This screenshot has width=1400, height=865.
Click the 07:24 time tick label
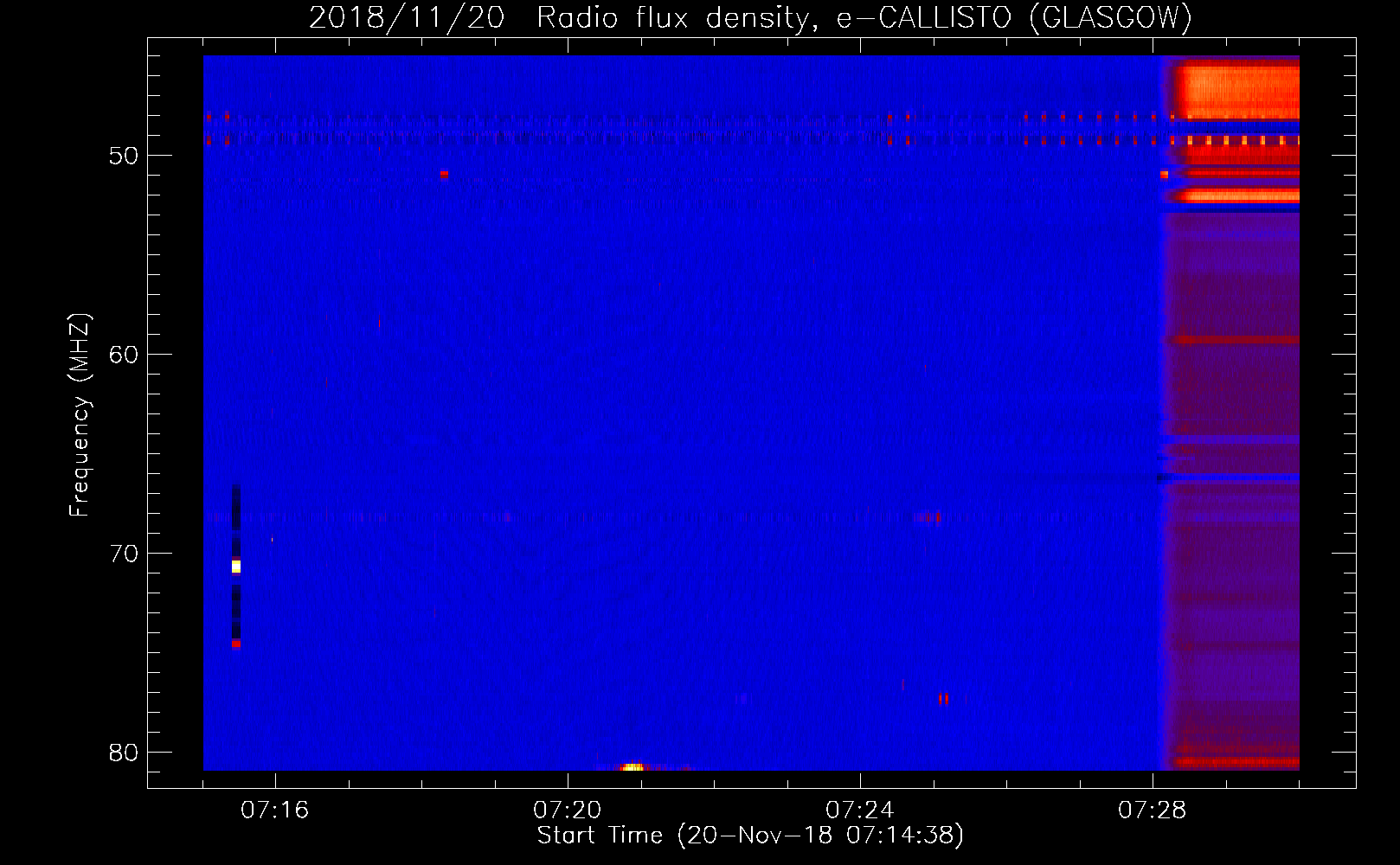[859, 811]
